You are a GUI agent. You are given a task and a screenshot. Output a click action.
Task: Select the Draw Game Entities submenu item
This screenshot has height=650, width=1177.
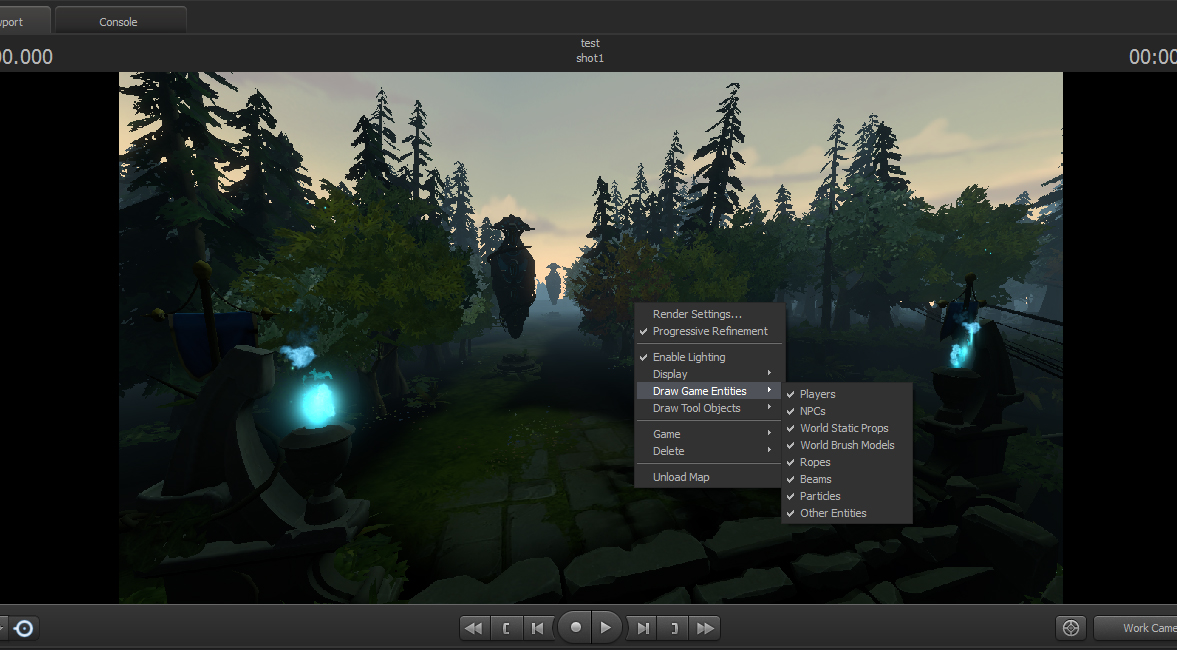(x=709, y=391)
